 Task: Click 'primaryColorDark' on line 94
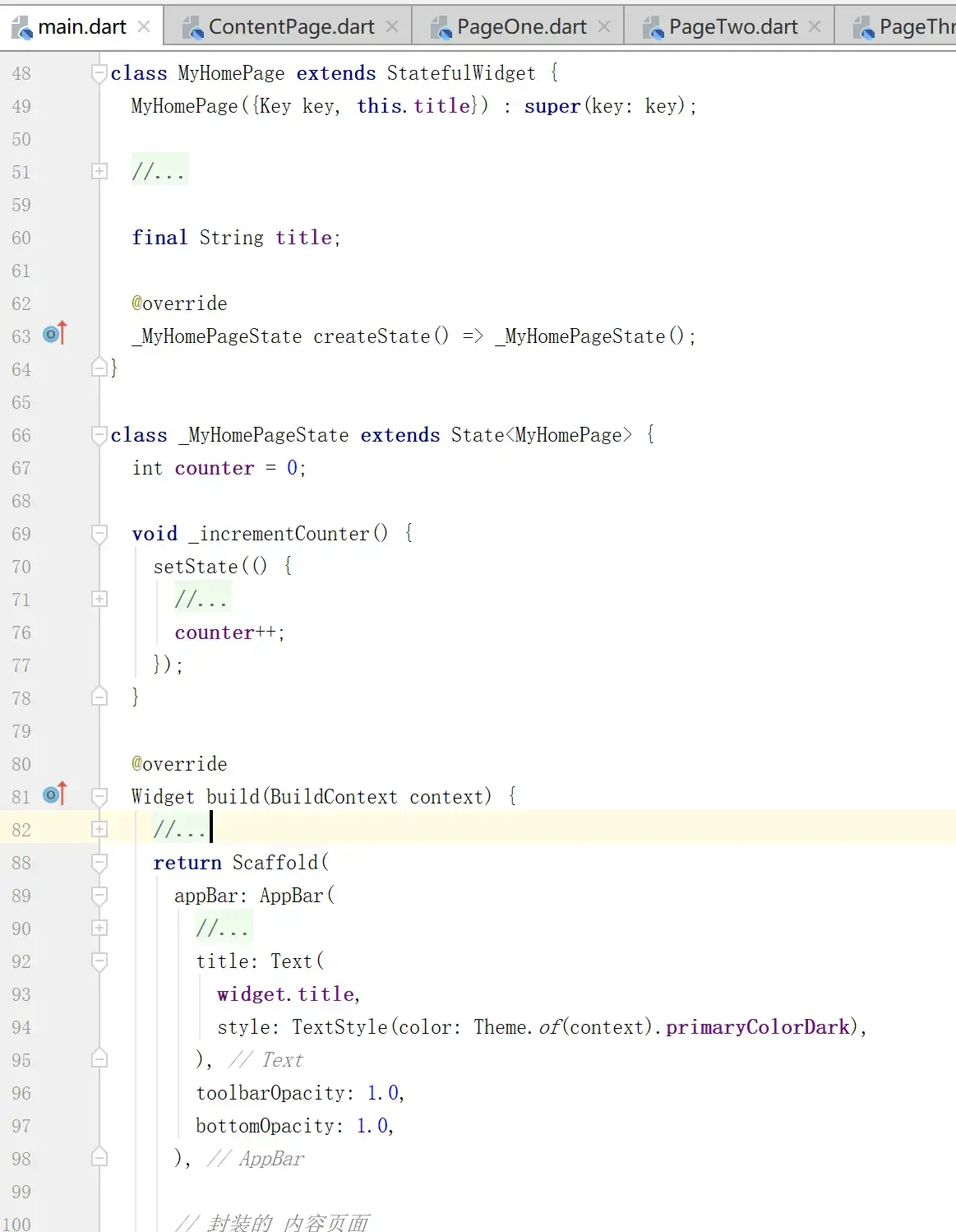tap(758, 1027)
